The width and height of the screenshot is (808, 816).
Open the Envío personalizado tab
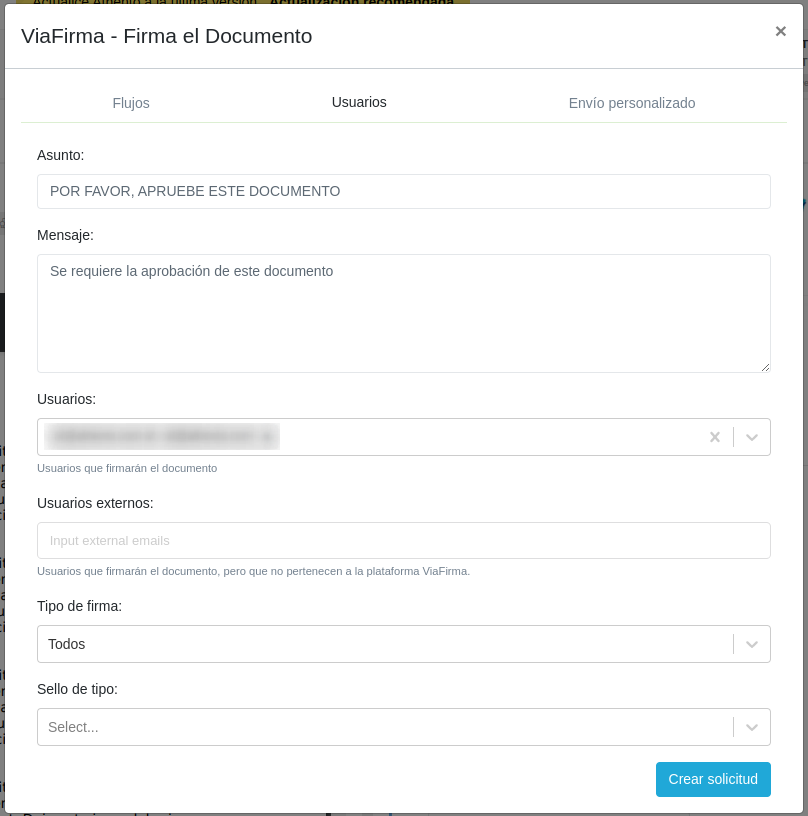631,103
